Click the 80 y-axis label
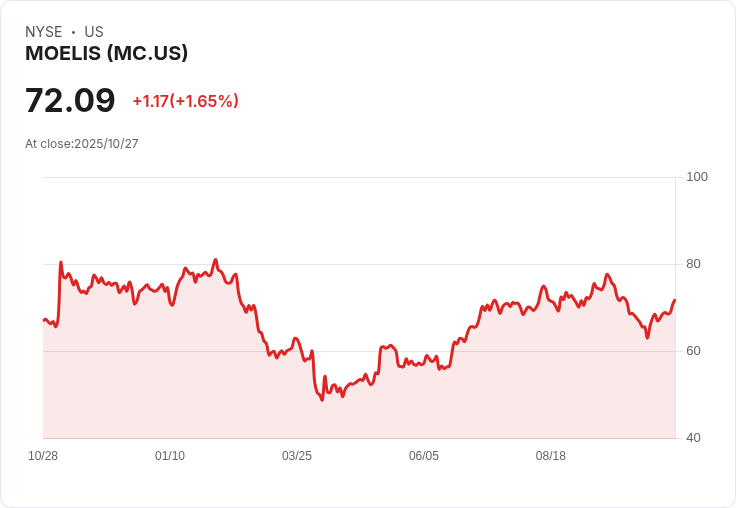Screen dimensions: 736x508 pyautogui.click(x=694, y=264)
